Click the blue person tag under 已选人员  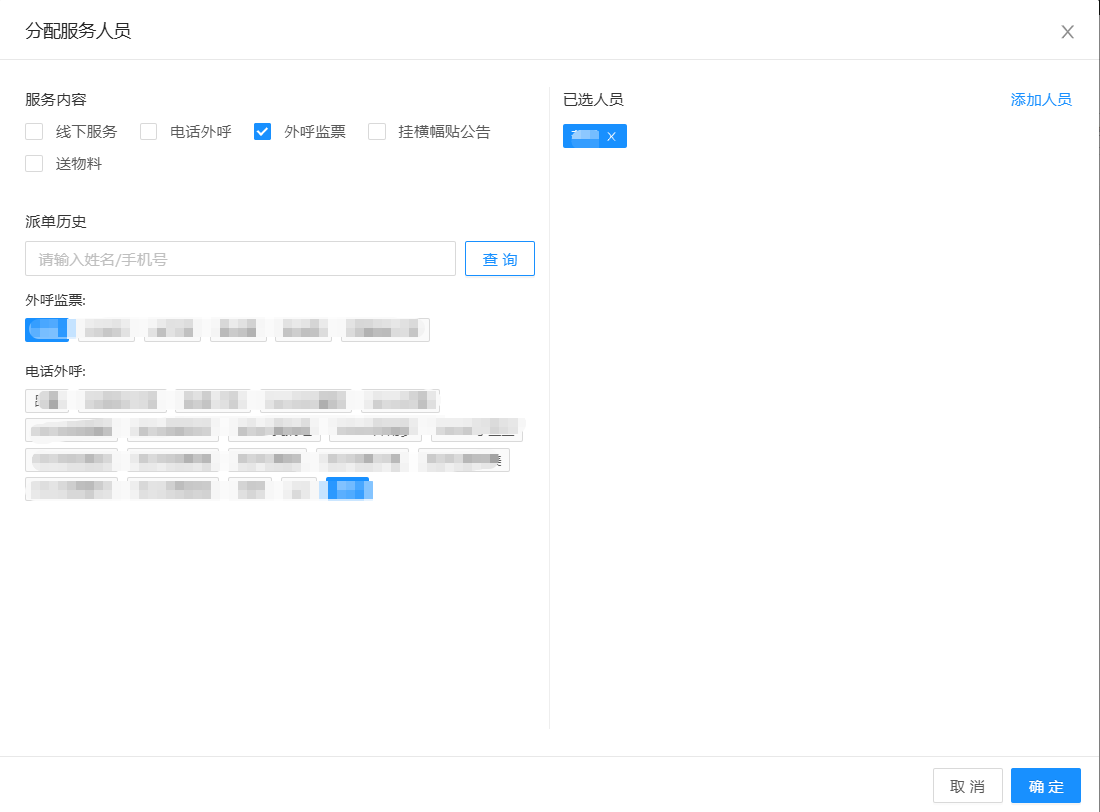coord(583,137)
